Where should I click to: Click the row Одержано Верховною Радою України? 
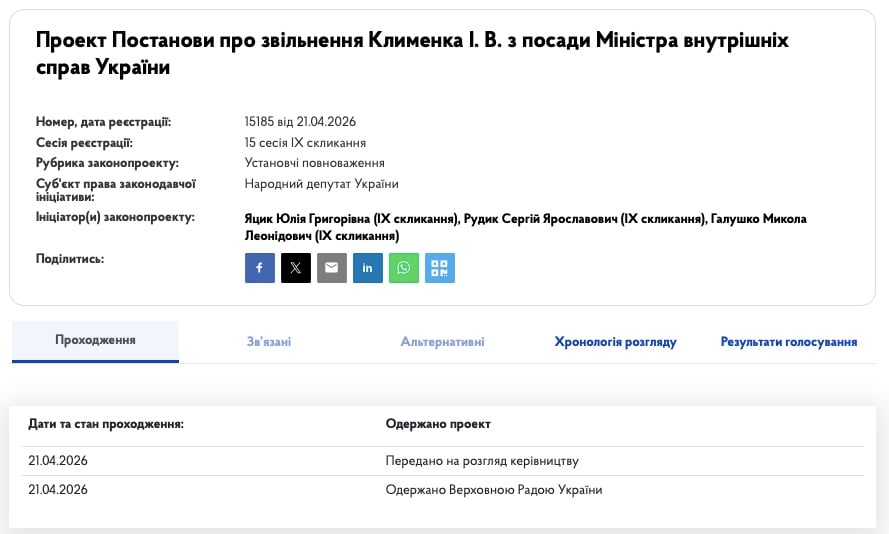coord(442,490)
